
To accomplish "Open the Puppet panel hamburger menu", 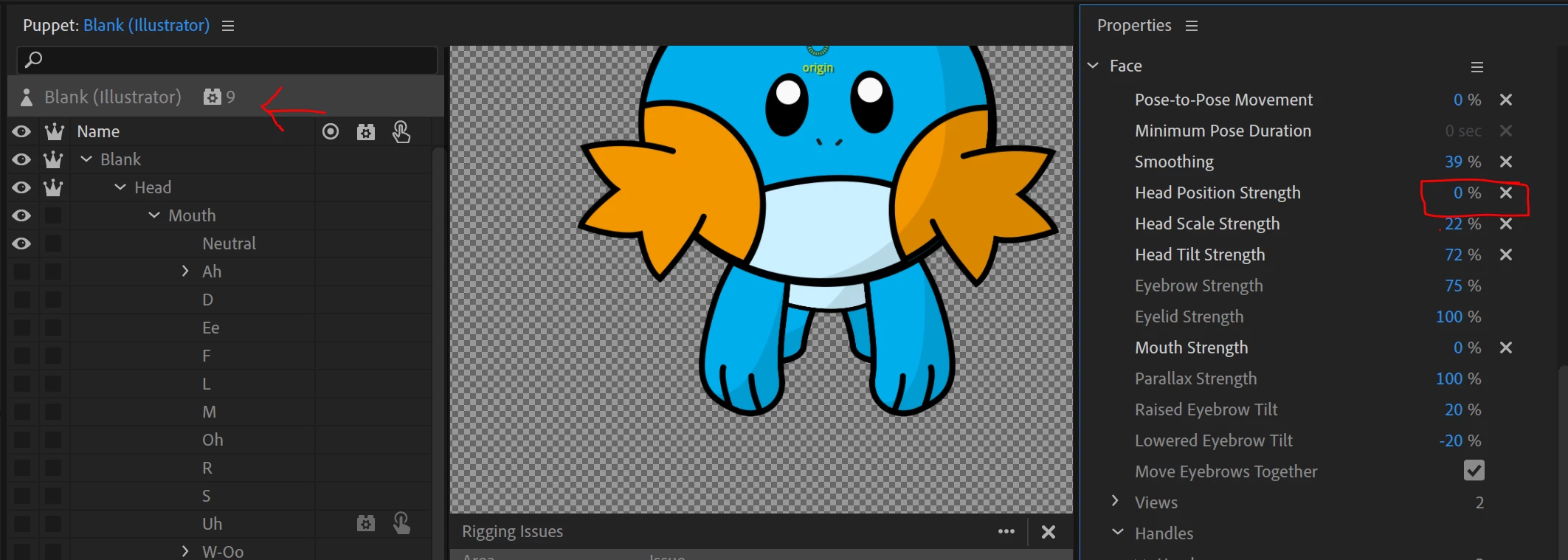I will tap(228, 26).
